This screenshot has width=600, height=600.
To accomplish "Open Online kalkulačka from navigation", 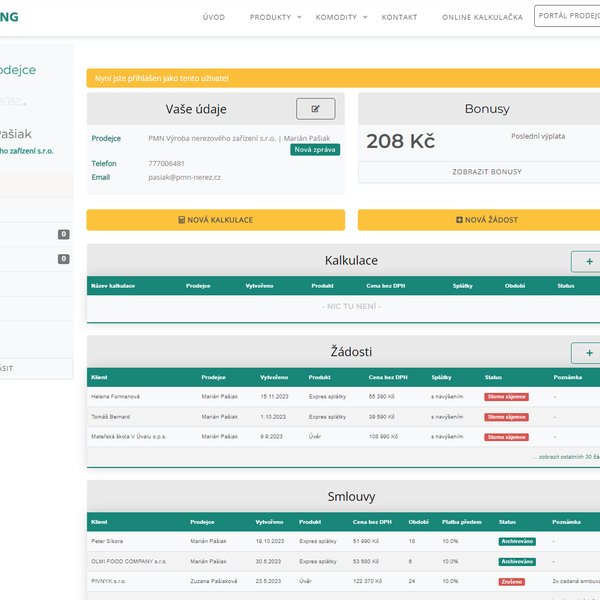I will tap(482, 17).
